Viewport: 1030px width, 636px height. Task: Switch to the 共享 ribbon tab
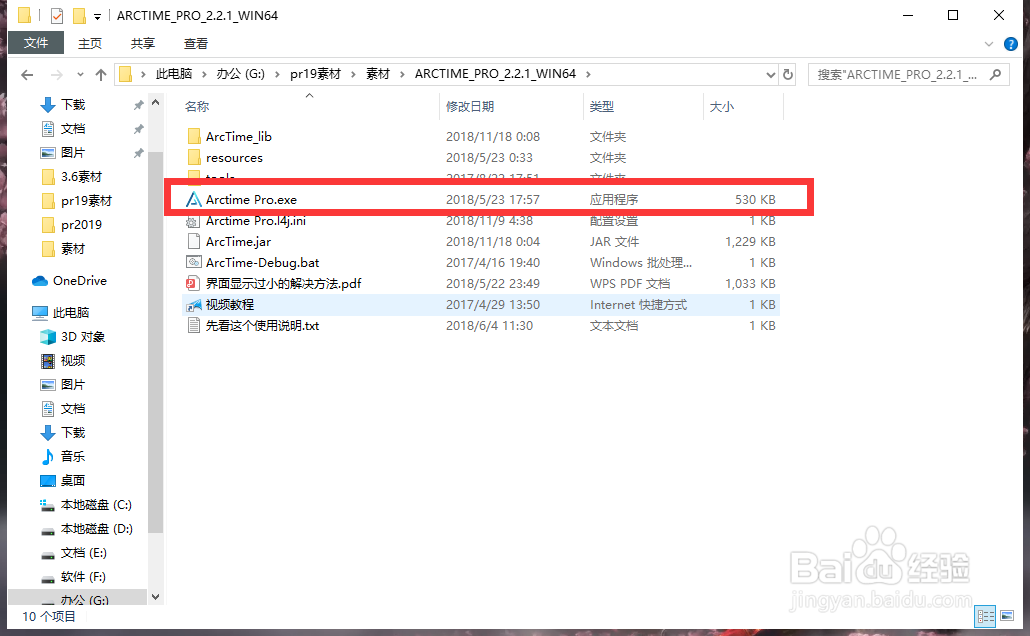[143, 43]
